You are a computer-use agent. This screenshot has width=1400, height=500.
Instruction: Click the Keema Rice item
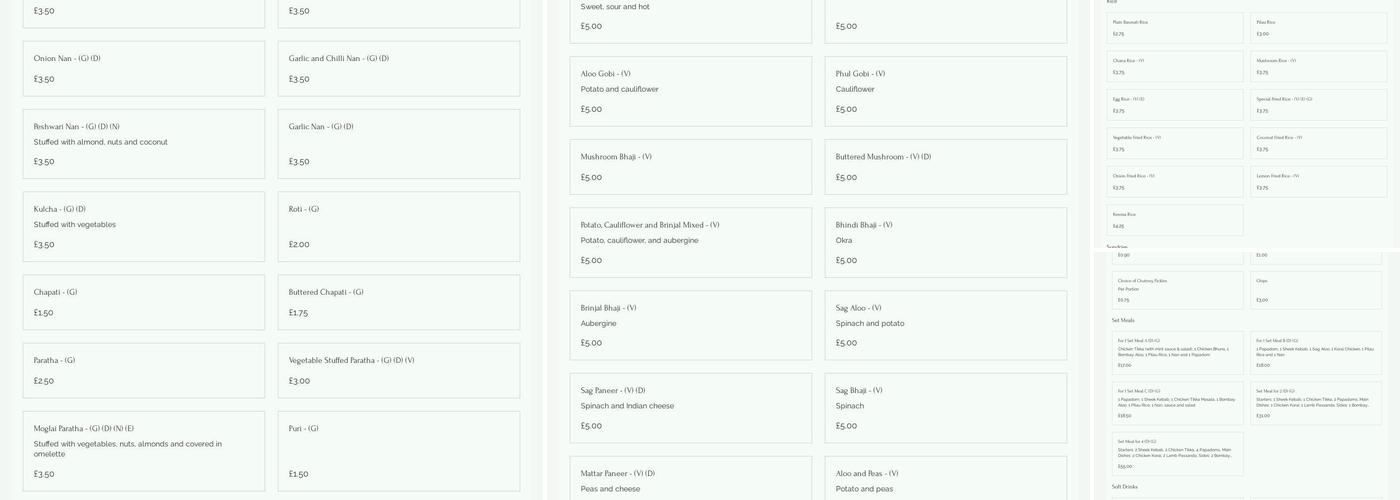[x=1175, y=220]
